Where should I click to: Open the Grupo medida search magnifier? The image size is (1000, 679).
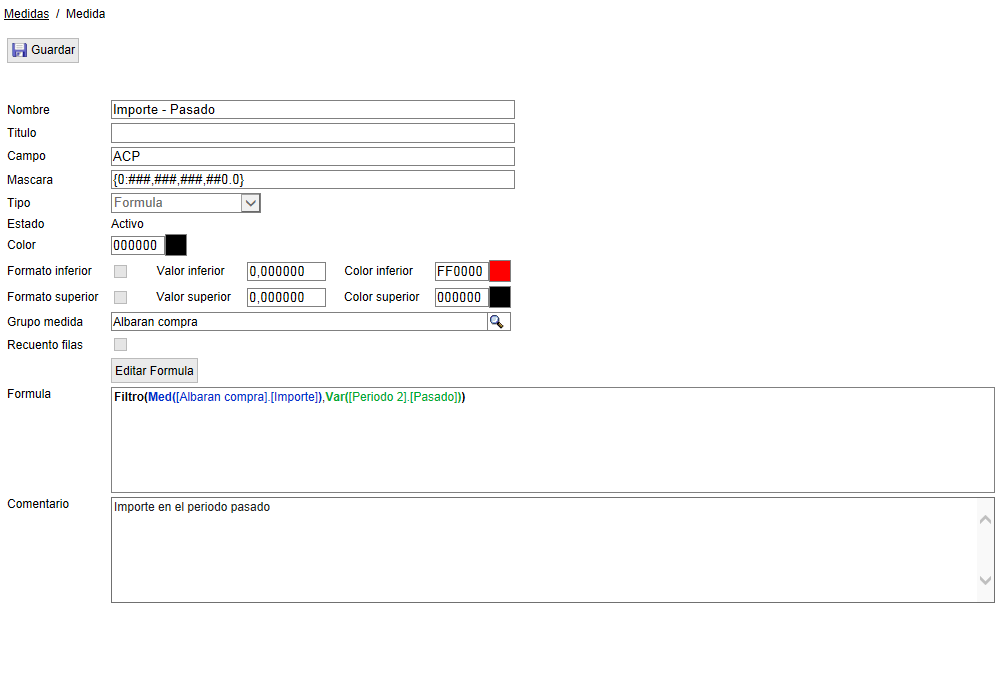pyautogui.click(x=497, y=321)
